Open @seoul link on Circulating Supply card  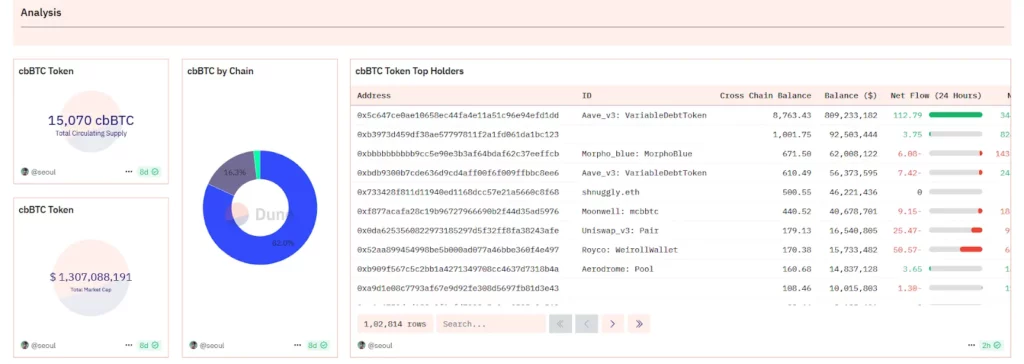[x=42, y=172]
